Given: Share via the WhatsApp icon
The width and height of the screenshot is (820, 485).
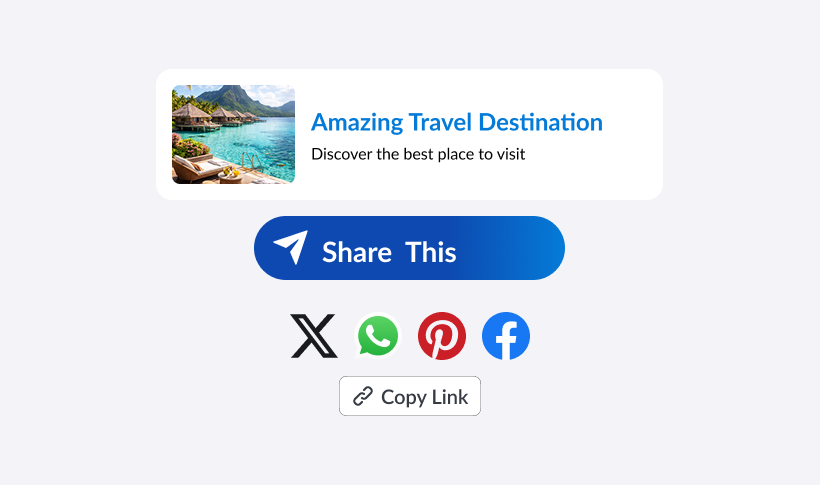Looking at the screenshot, I should tap(378, 335).
